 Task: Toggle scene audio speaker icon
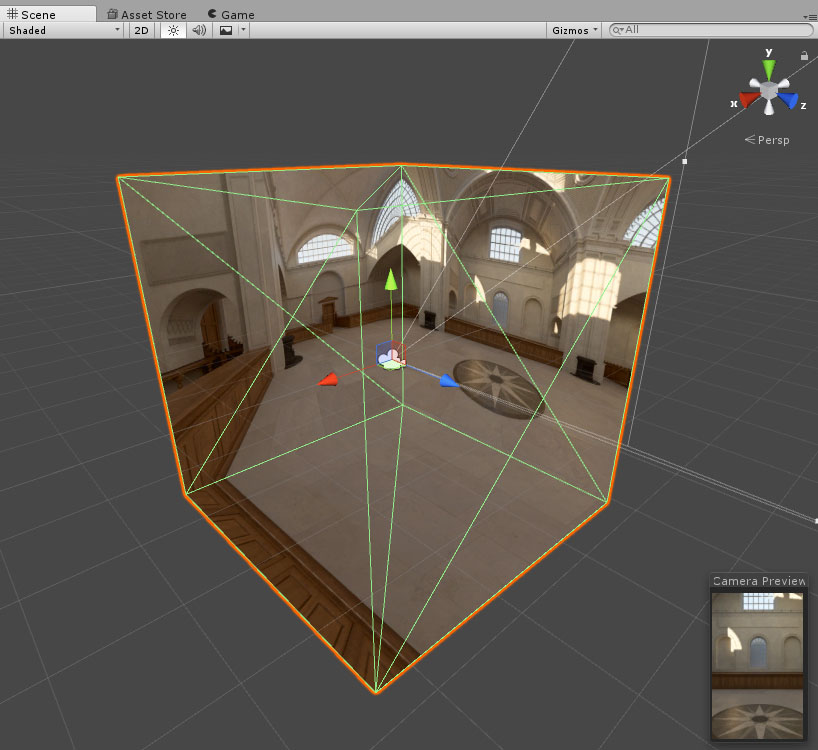tap(199, 30)
